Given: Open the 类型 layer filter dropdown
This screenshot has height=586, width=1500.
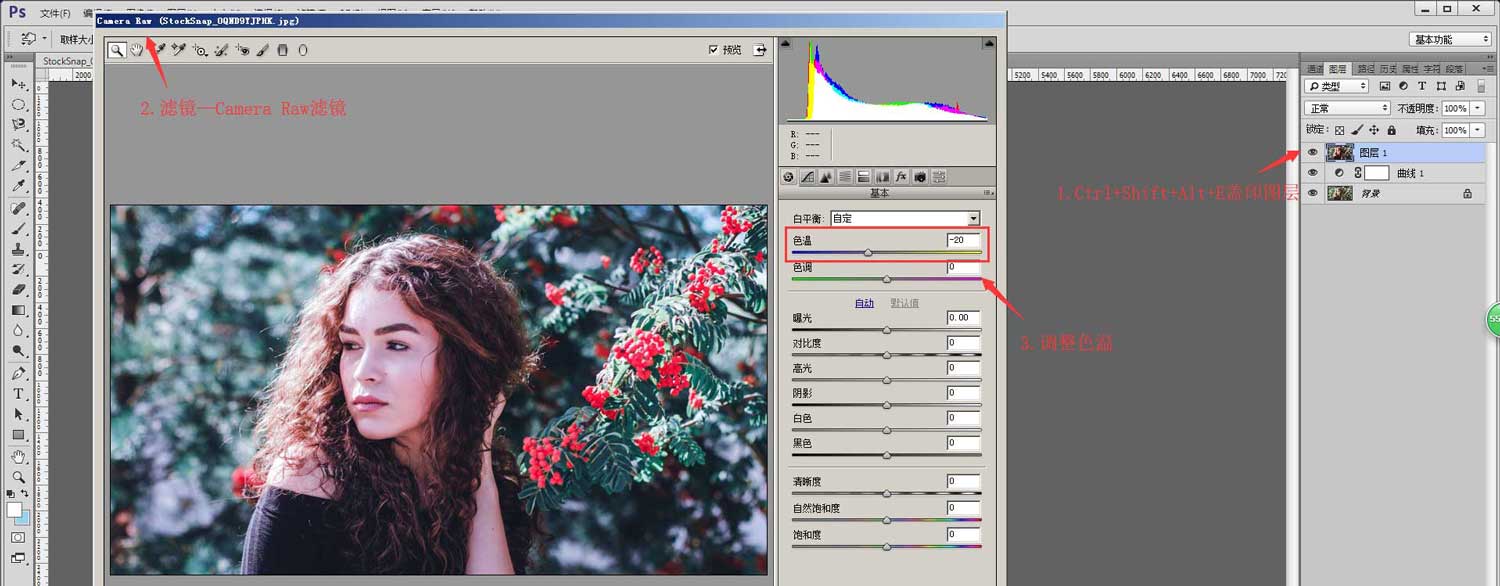Looking at the screenshot, I should [1337, 87].
